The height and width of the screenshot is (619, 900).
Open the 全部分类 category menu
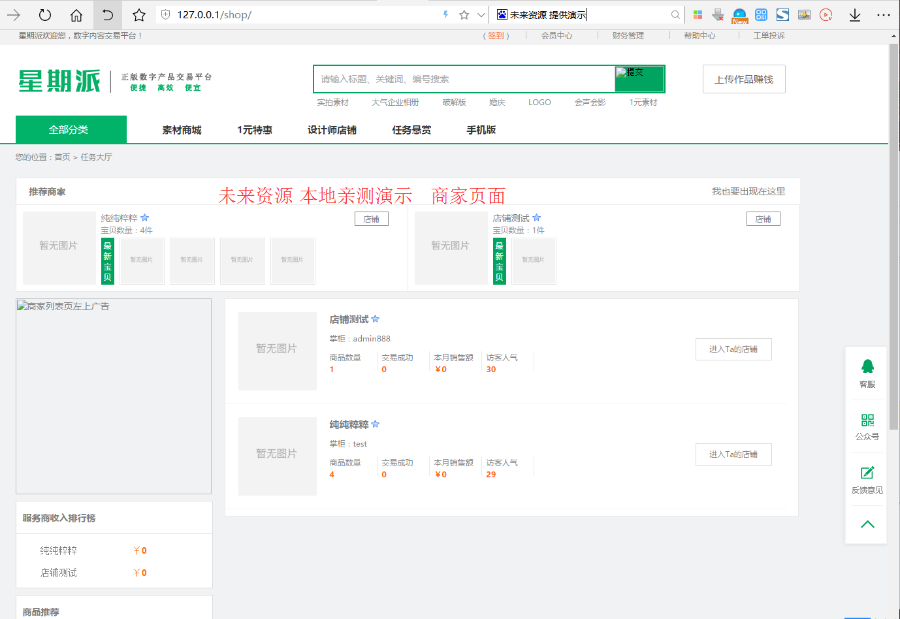(x=70, y=130)
